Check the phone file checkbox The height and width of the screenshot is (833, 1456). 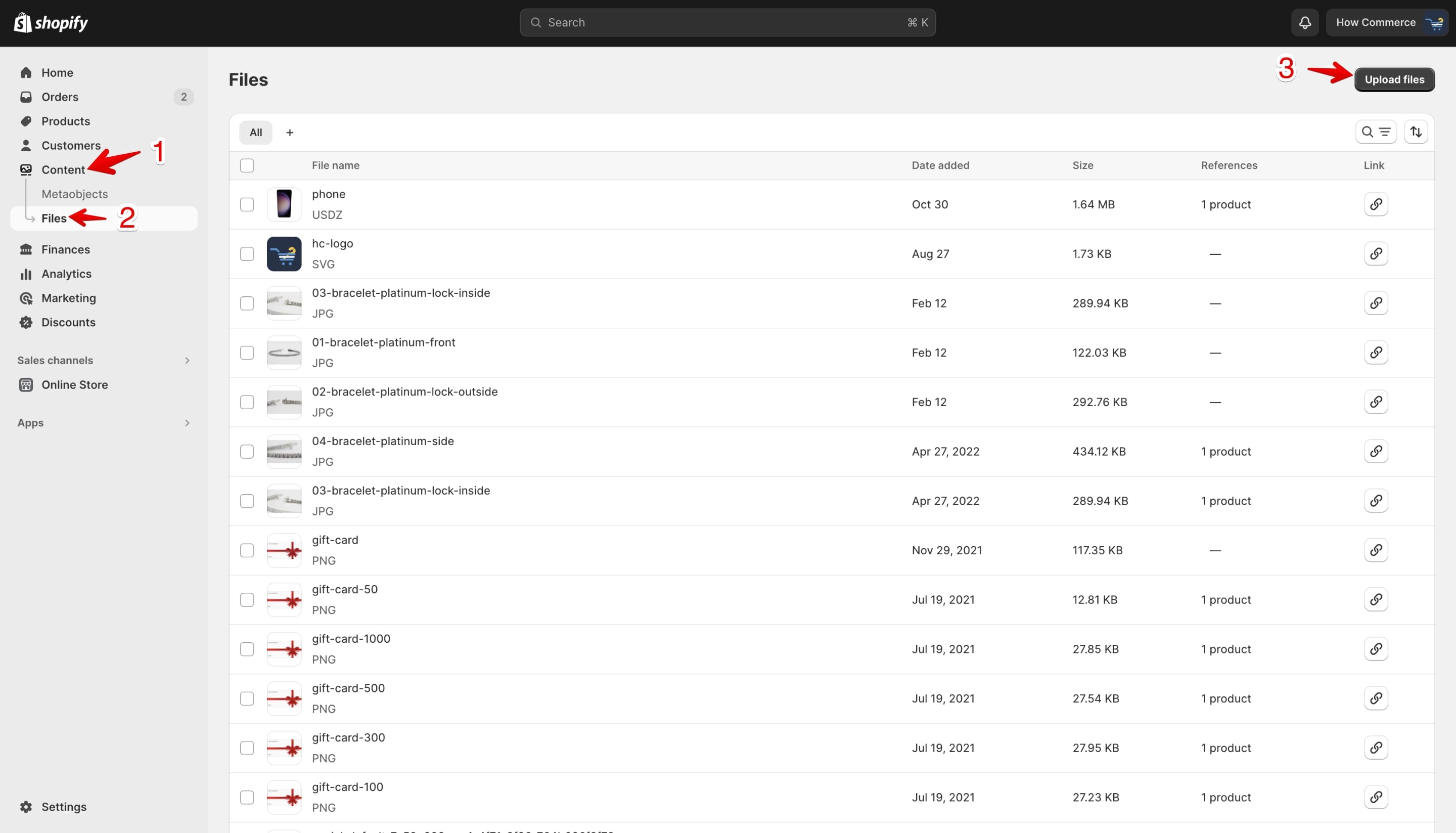coord(247,204)
